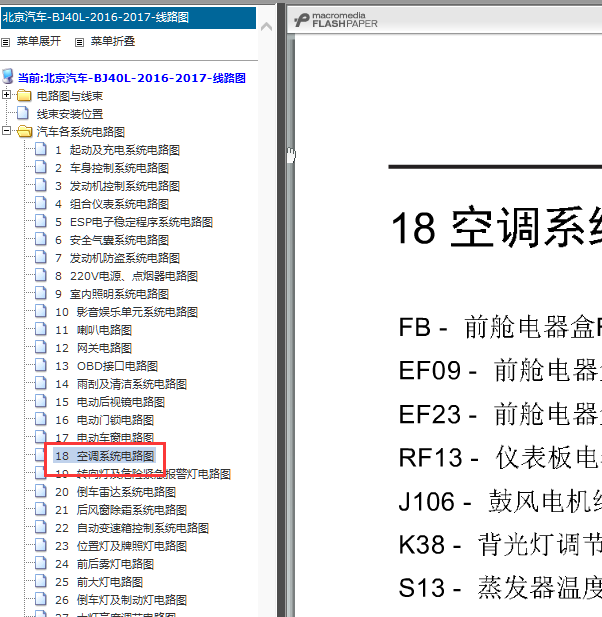Open 22 自动变速箱控制系统电路图
Image resolution: width=602 pixels, height=617 pixels.
(132, 528)
